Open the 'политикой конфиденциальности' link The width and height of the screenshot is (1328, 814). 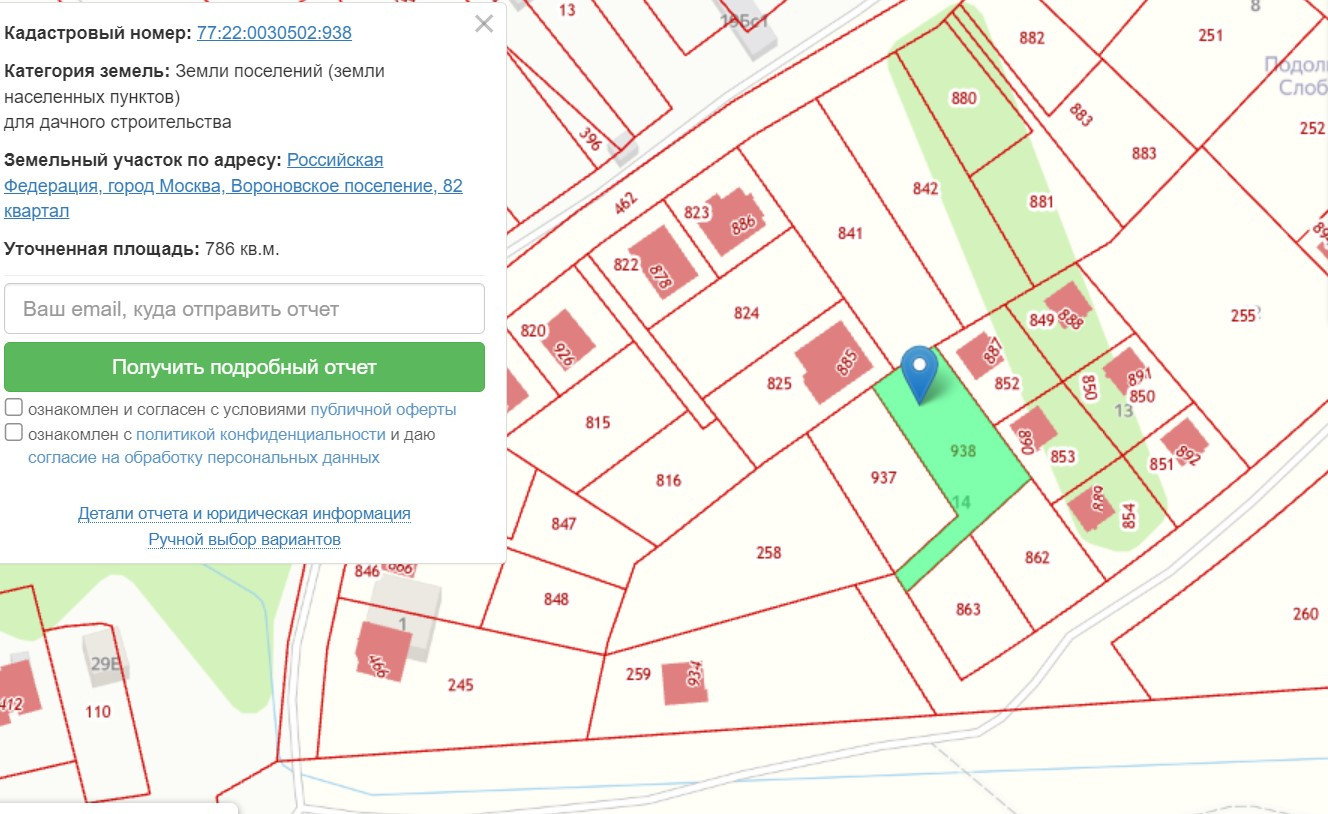click(x=260, y=434)
